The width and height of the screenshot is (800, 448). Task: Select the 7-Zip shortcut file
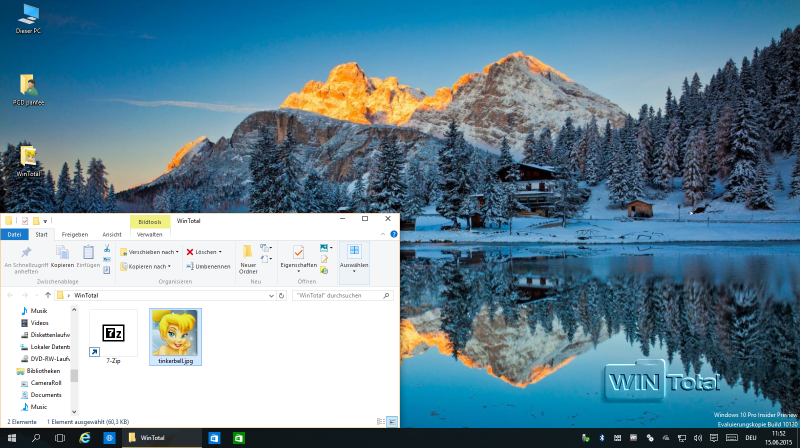tap(113, 336)
